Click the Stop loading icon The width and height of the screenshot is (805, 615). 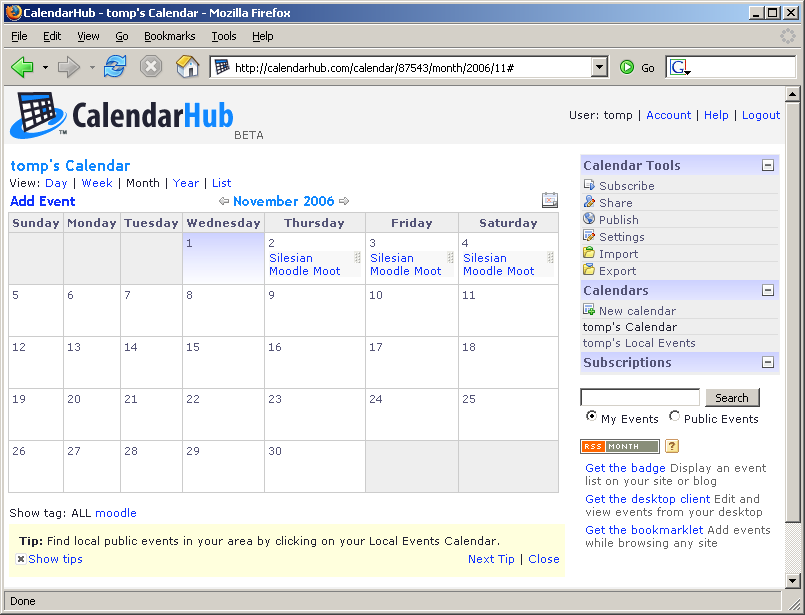click(151, 67)
